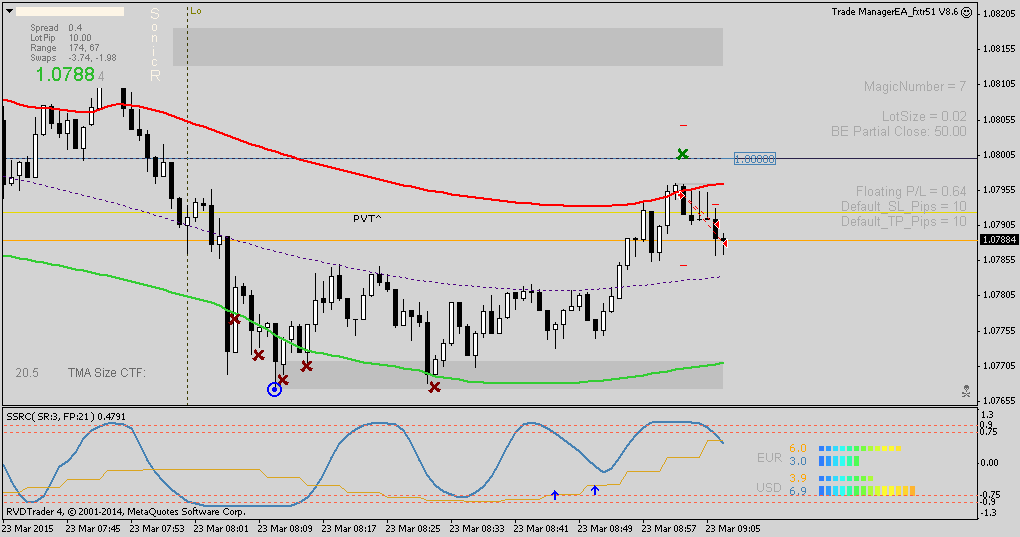Click the USD currency label
Image resolution: width=1020 pixels, height=537 pixels.
tap(769, 487)
